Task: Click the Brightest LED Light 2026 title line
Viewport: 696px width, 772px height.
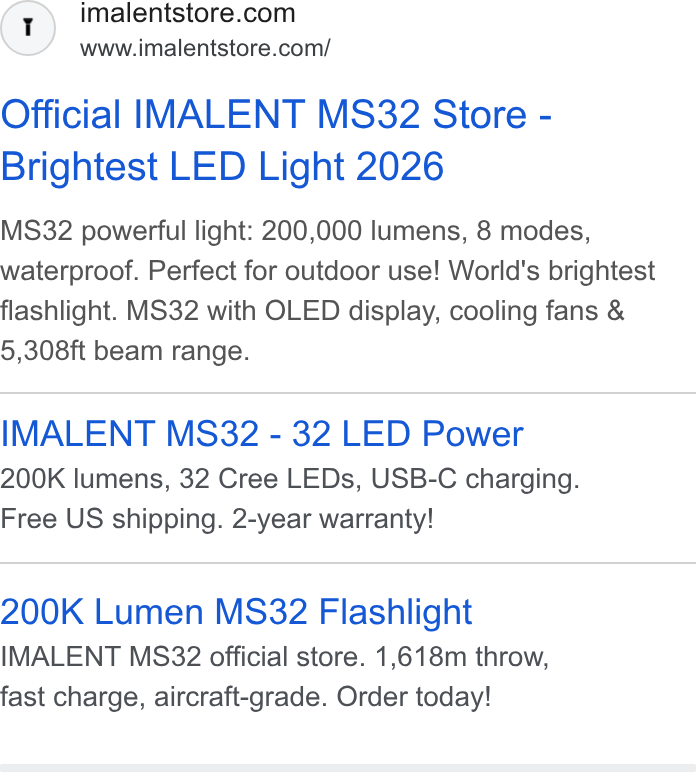Action: 222,166
